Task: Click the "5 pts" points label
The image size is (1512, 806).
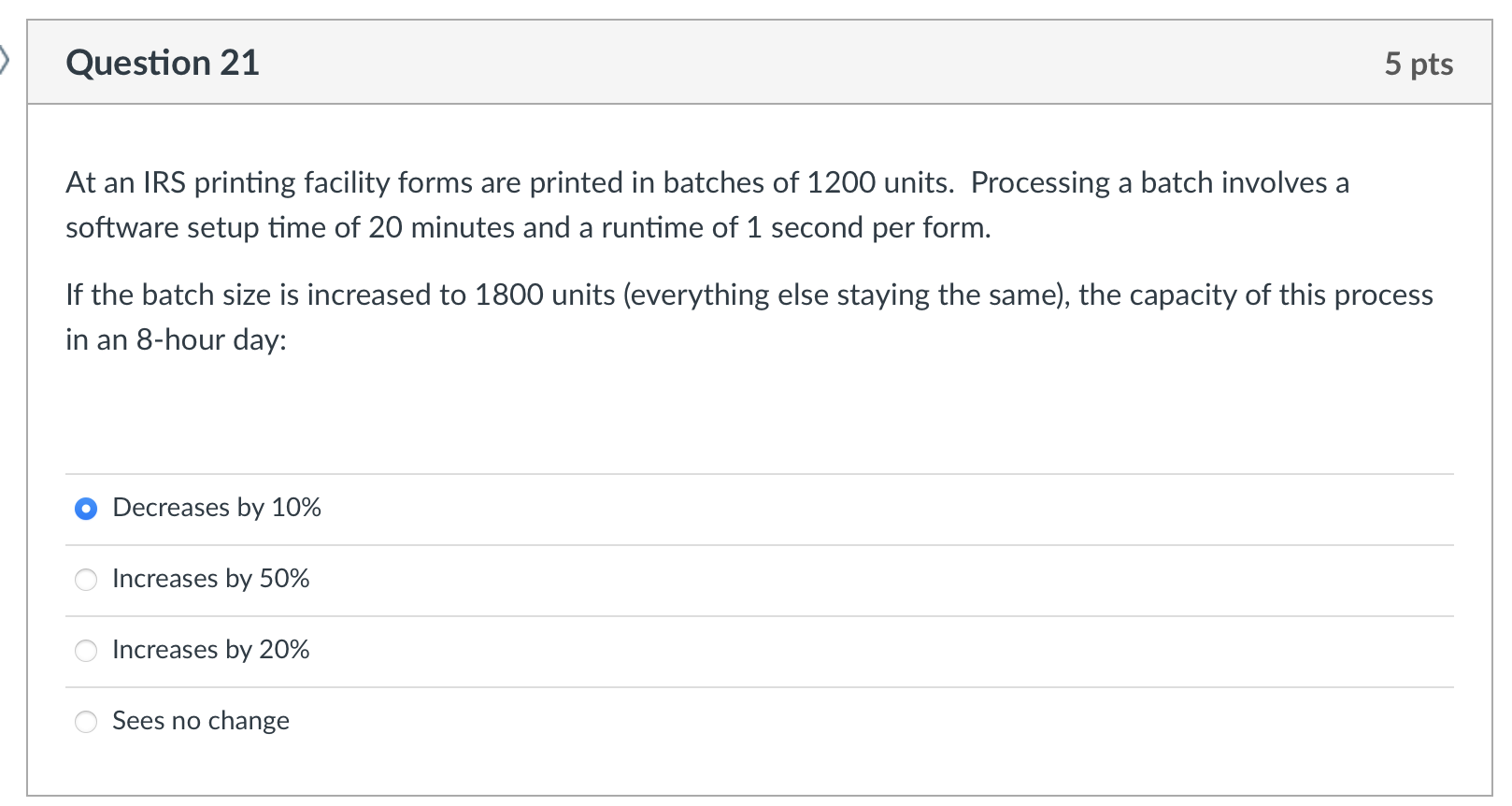Action: tap(1419, 64)
